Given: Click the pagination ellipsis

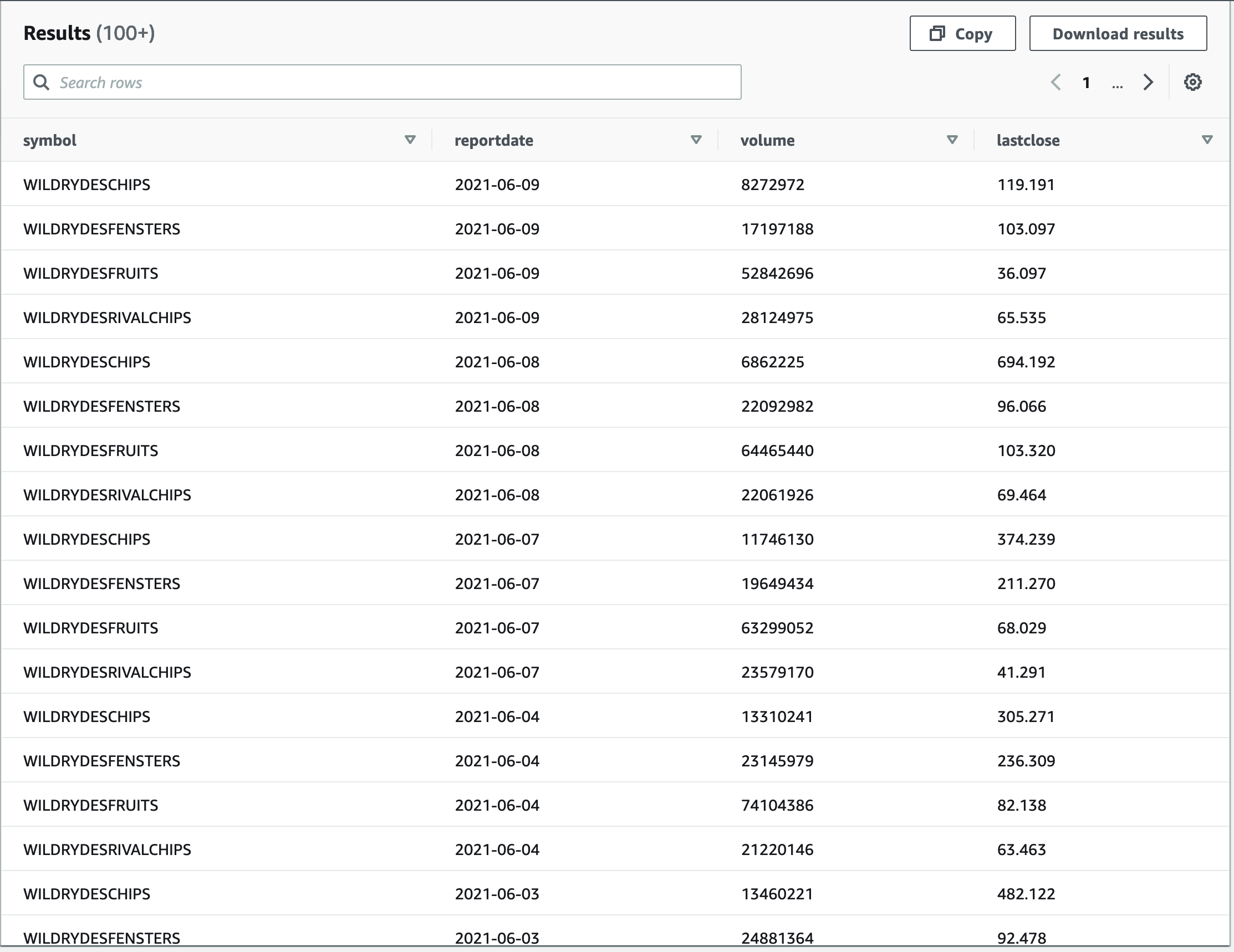Looking at the screenshot, I should 1116,84.
